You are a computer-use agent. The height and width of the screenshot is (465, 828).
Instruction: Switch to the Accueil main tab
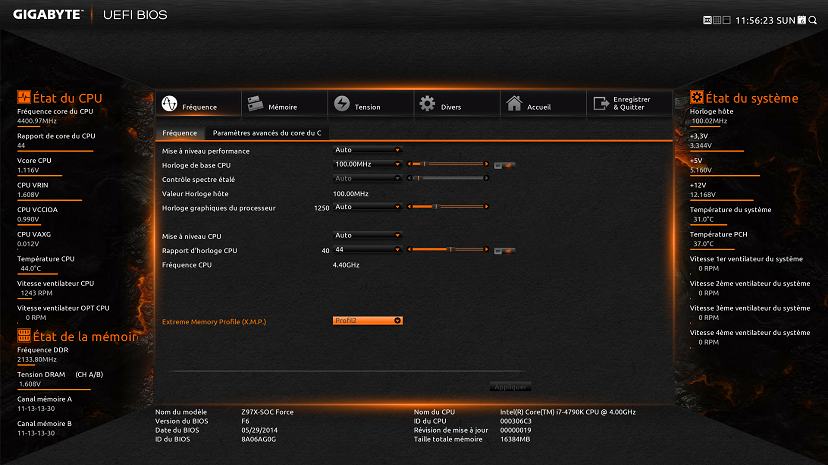tap(543, 103)
